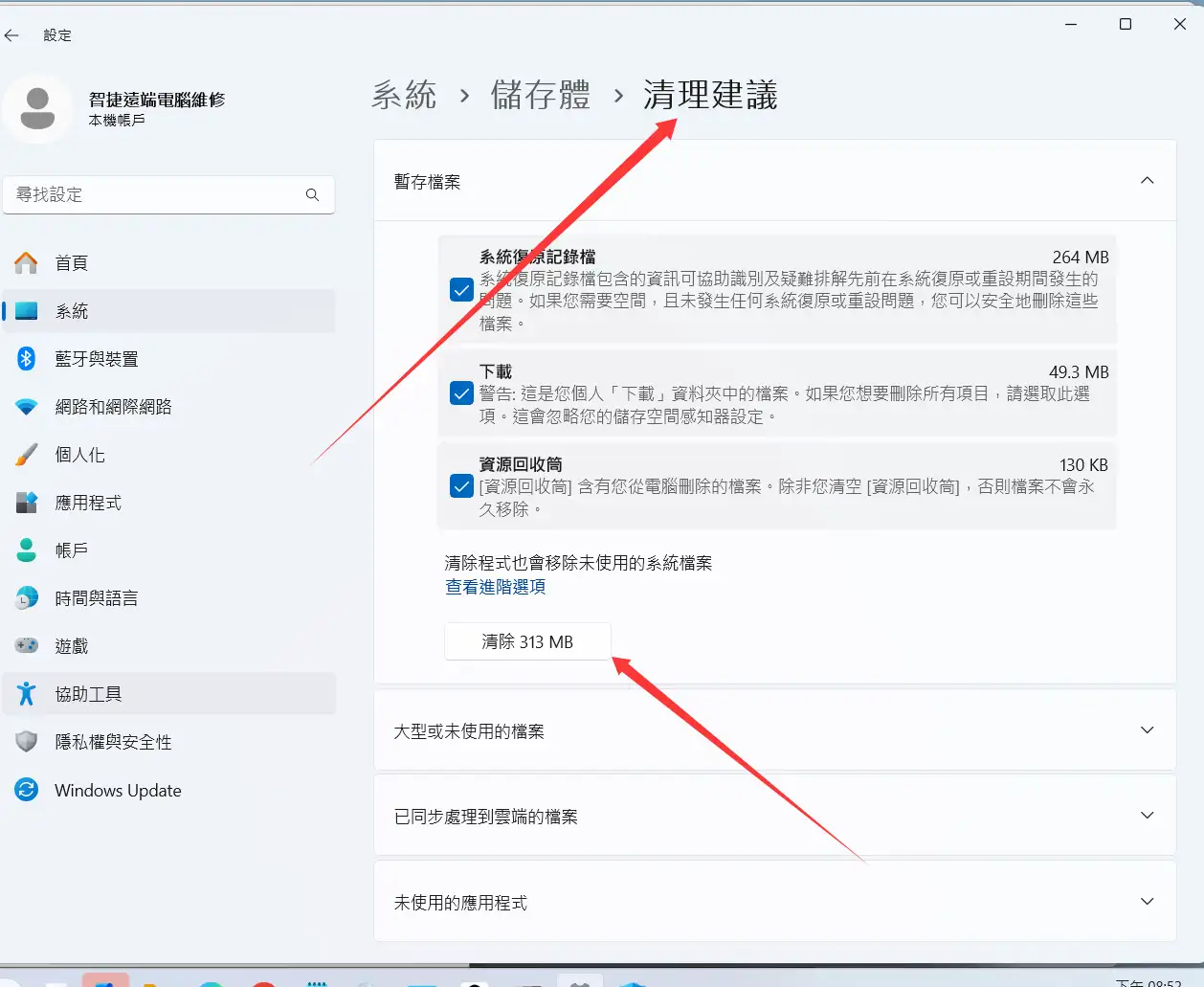
Task: Open Windows Update via its sync arrows icon
Action: [x=27, y=790]
